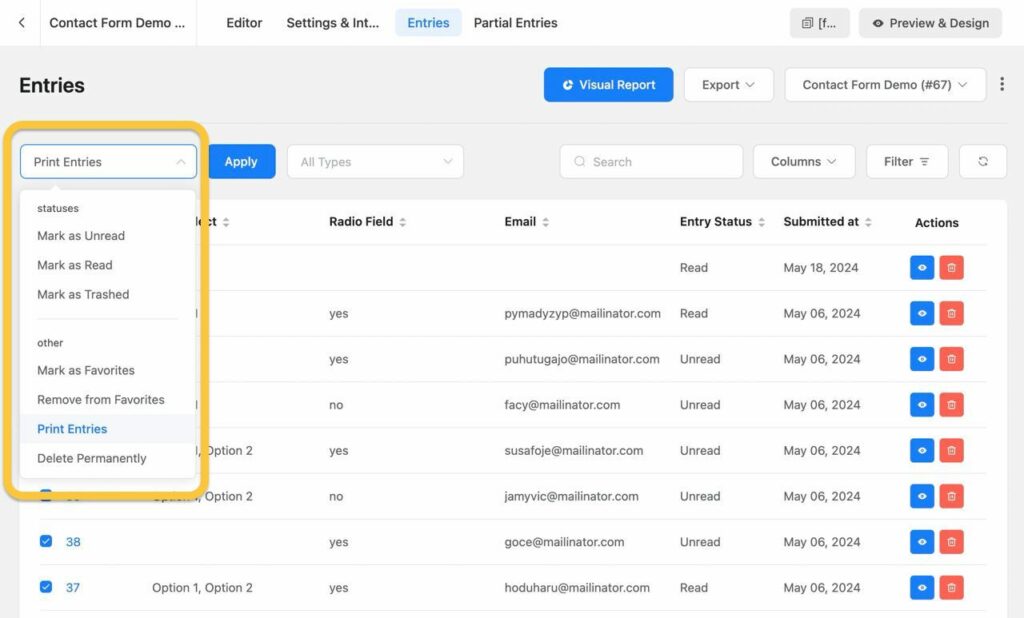Sort by Submitted at column arrows

[x=868, y=222]
